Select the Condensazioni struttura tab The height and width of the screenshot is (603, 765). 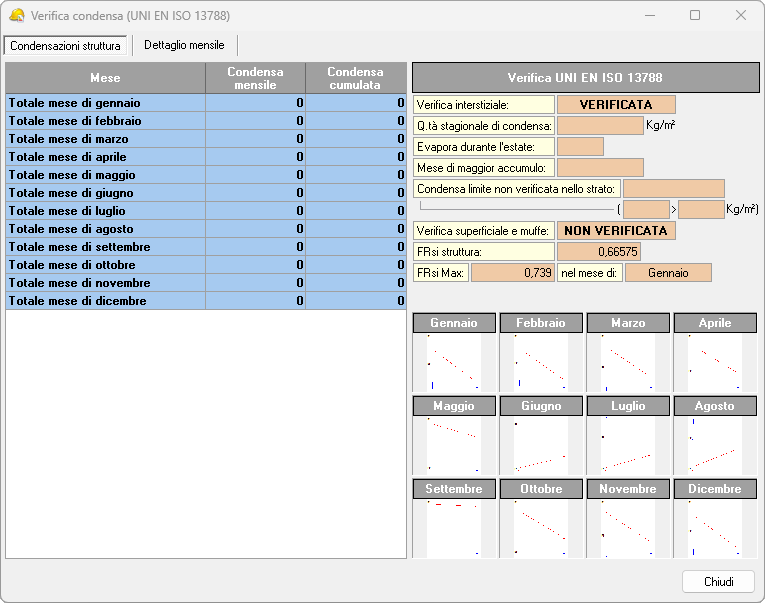tap(65, 46)
